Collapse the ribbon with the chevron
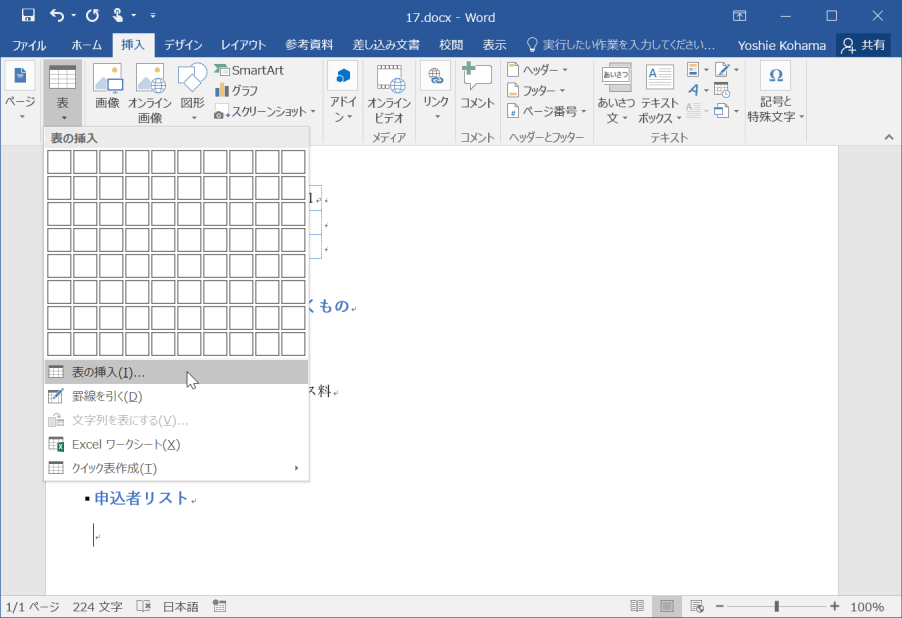Image resolution: width=902 pixels, height=618 pixels. tap(889, 137)
